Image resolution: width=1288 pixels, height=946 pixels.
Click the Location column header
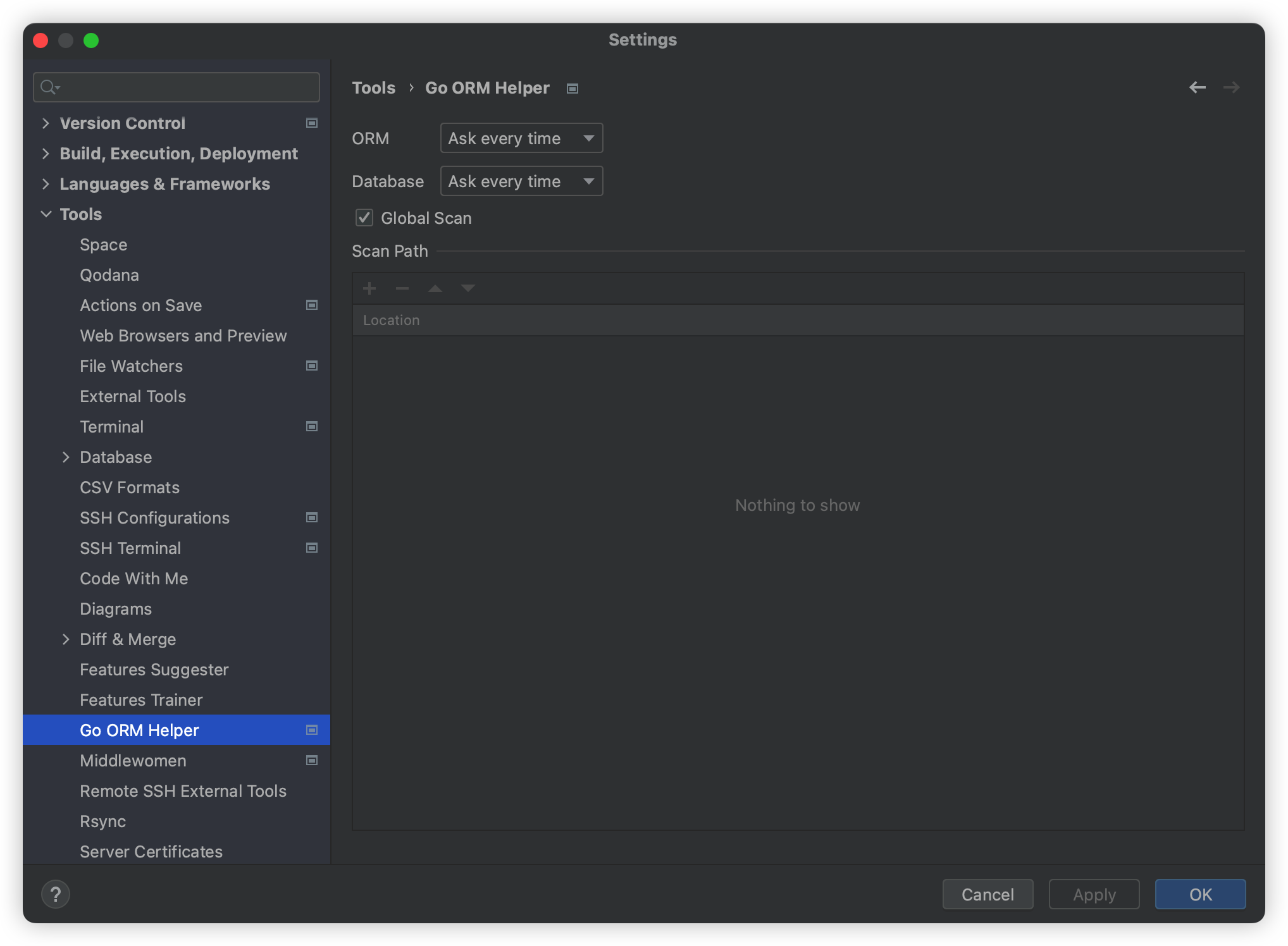click(798, 320)
